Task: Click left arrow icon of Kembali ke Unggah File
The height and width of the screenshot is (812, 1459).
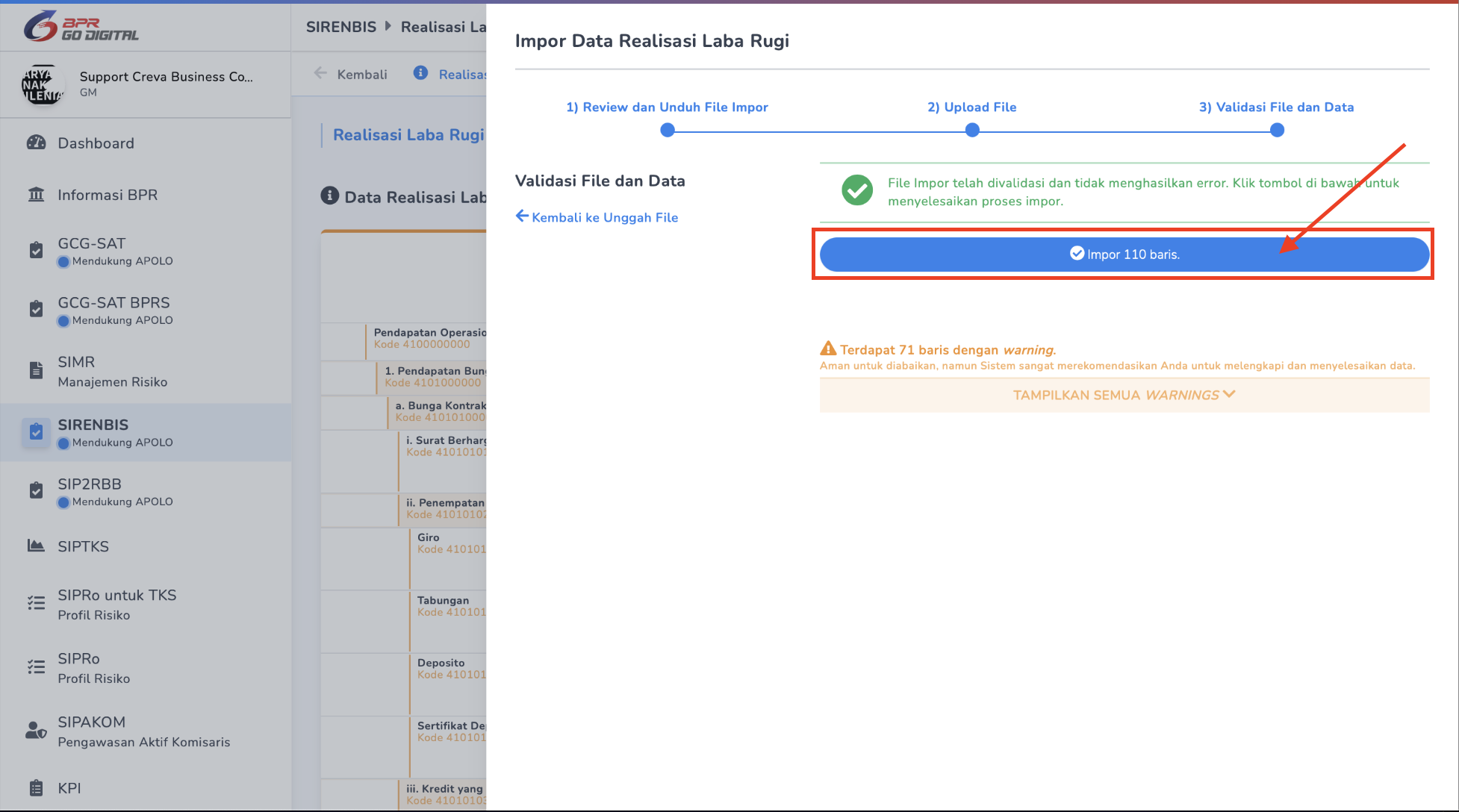Action: 522,216
